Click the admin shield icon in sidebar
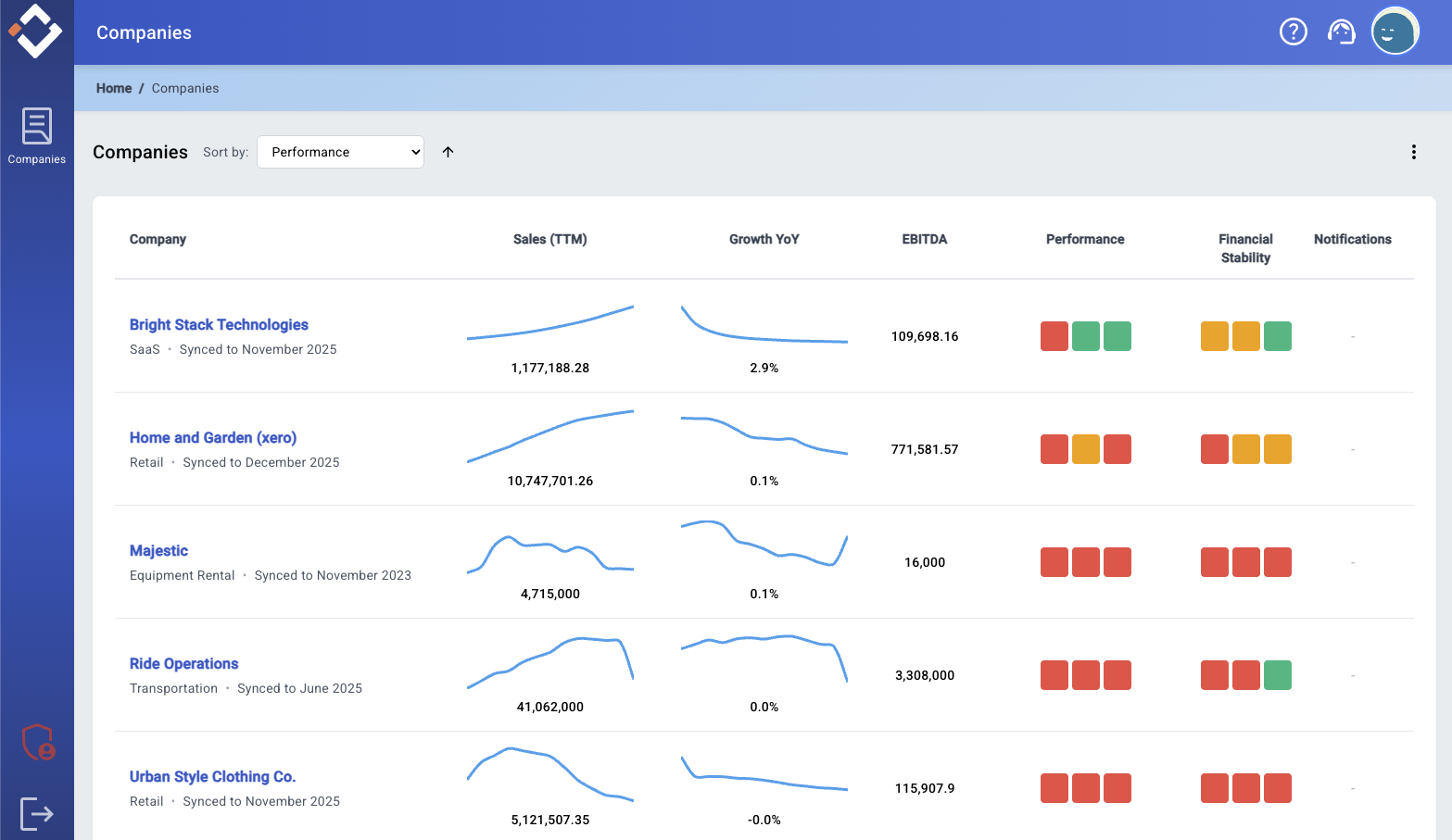Screen dimensions: 1452x840 [x=37, y=742]
